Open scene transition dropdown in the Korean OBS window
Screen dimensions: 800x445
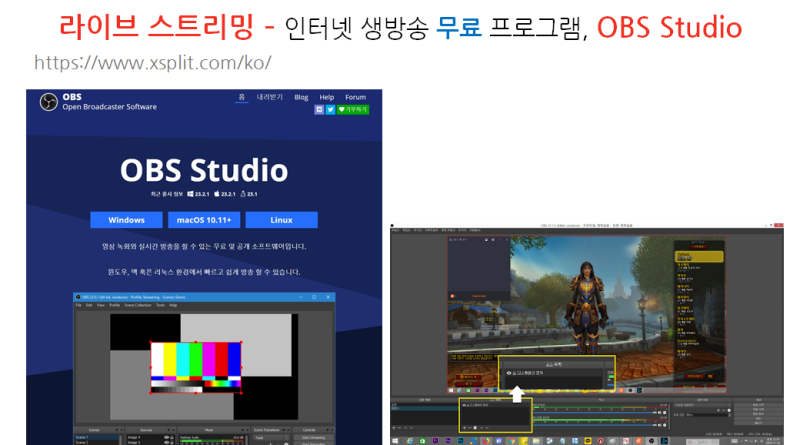pos(703,405)
